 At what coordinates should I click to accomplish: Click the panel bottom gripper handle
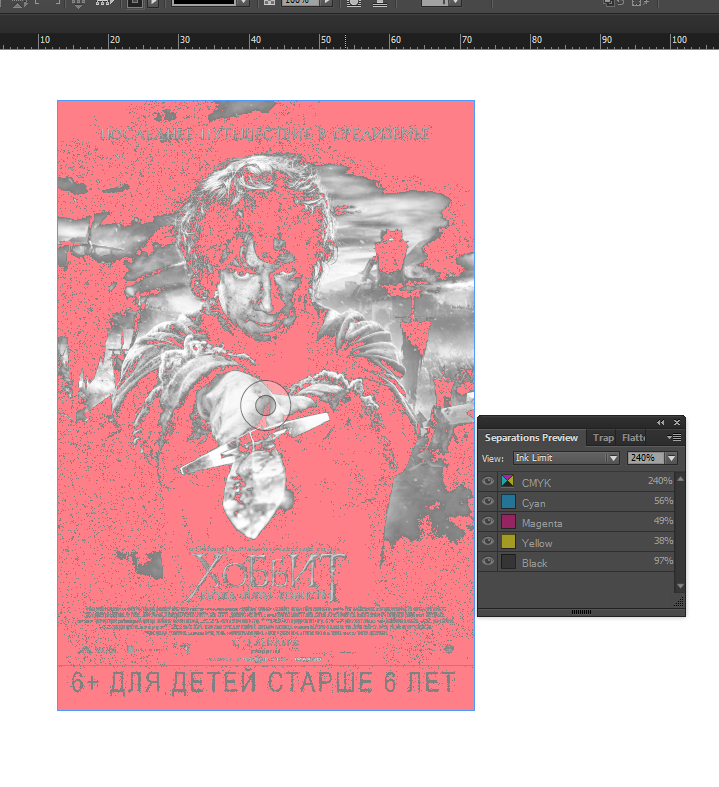coord(581,612)
